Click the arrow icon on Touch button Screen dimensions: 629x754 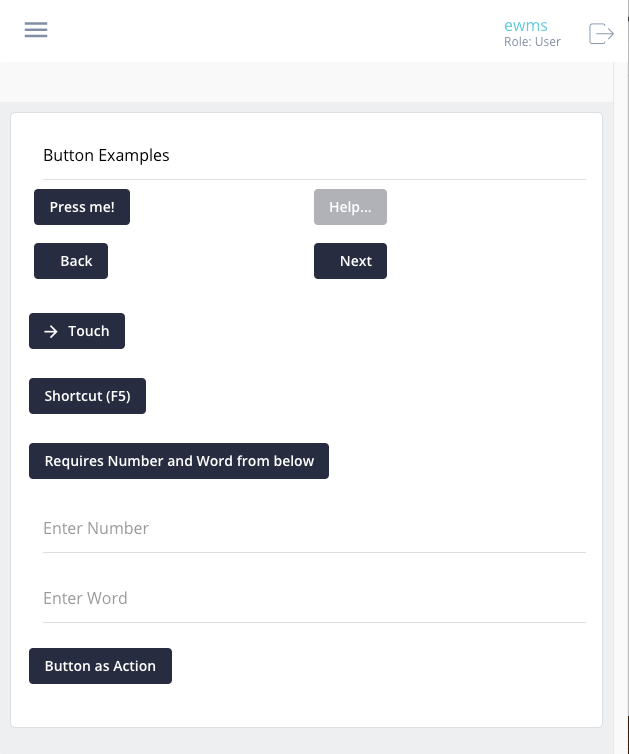[51, 331]
